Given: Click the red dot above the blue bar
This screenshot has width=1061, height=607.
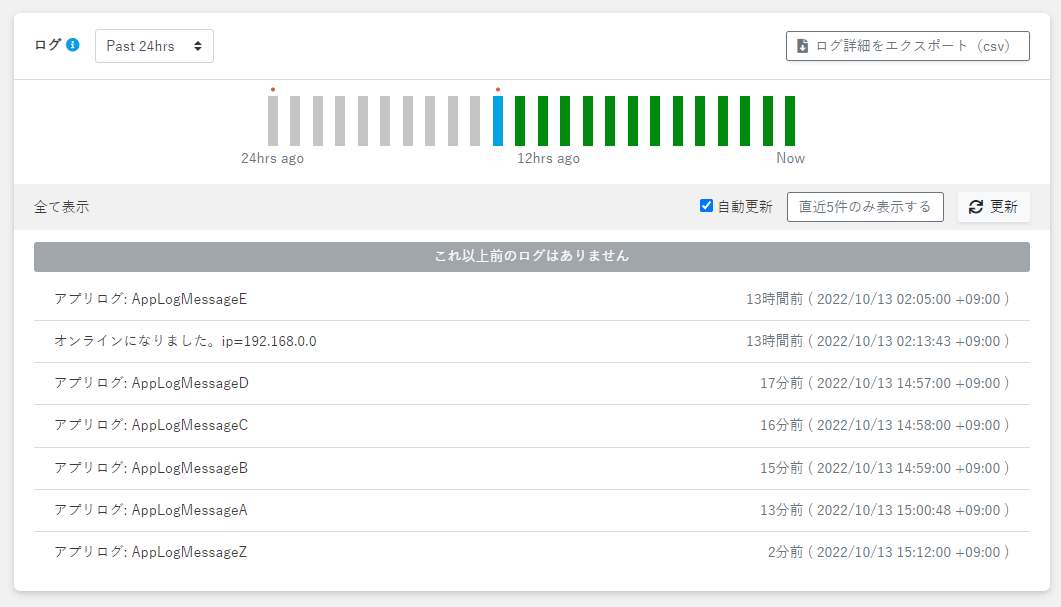Looking at the screenshot, I should pos(498,89).
